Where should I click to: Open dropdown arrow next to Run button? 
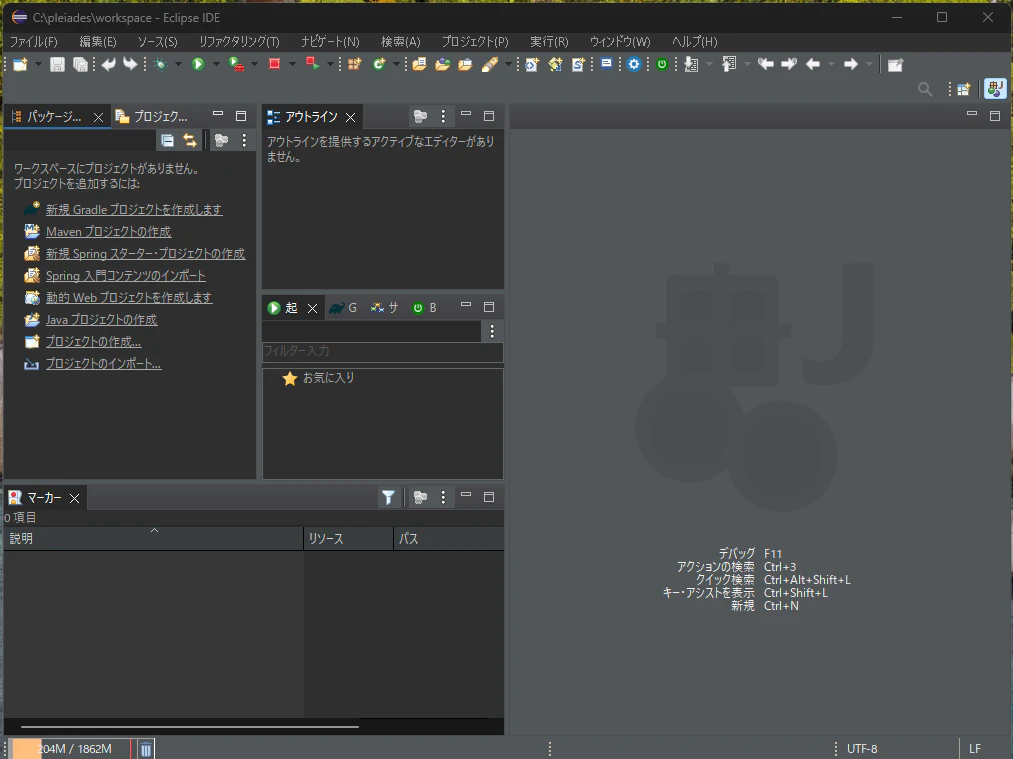tap(216, 64)
